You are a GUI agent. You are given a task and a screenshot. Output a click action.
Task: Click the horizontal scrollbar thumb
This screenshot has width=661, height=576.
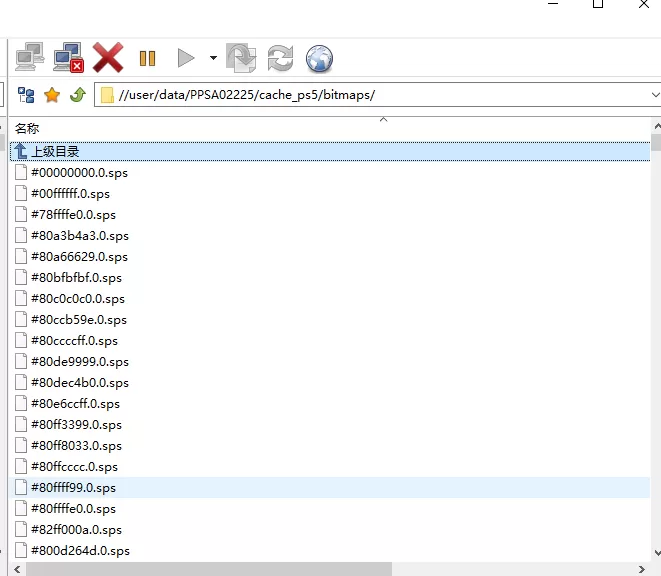click(x=209, y=569)
